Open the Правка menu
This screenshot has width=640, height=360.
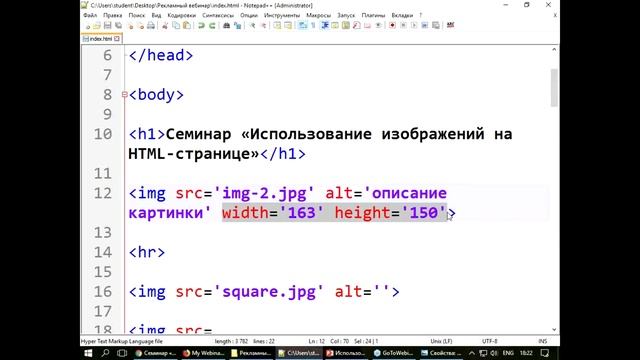click(x=112, y=15)
